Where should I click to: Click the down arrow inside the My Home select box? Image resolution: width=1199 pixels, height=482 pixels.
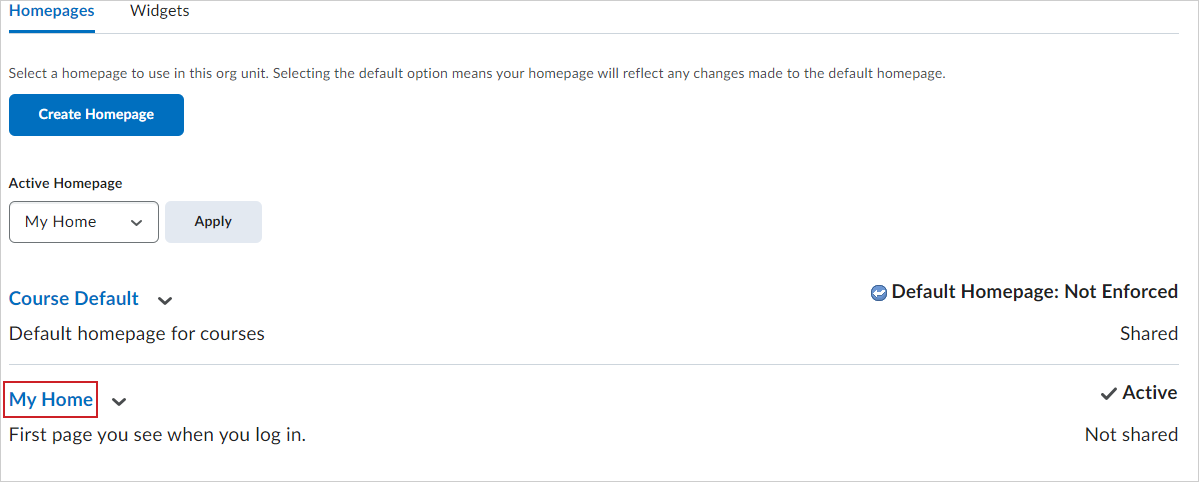click(137, 223)
